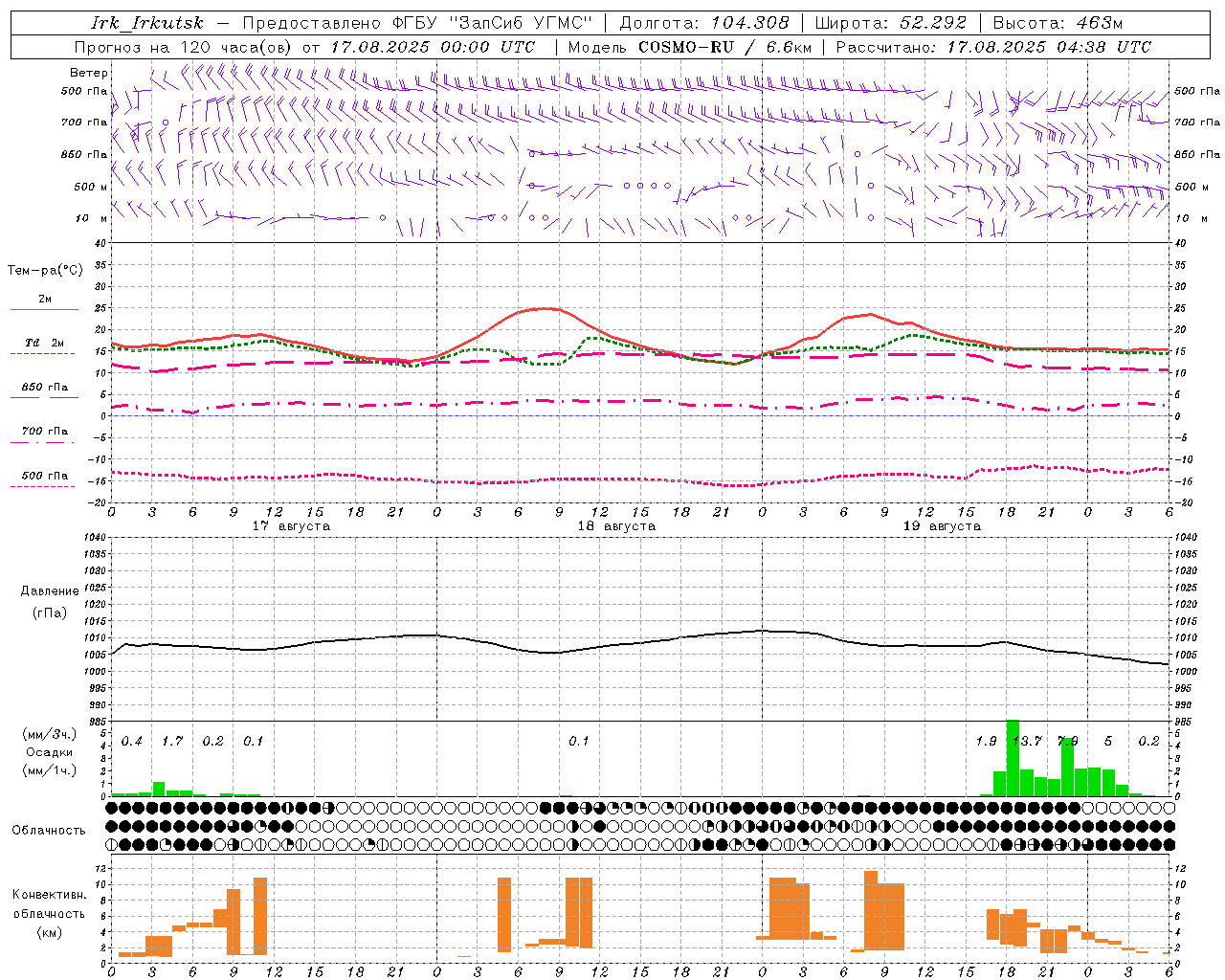This screenshot has width=1225, height=980.
Task: Click the '(мм/3ч.)' precipitation unit label
Action: click(x=50, y=734)
